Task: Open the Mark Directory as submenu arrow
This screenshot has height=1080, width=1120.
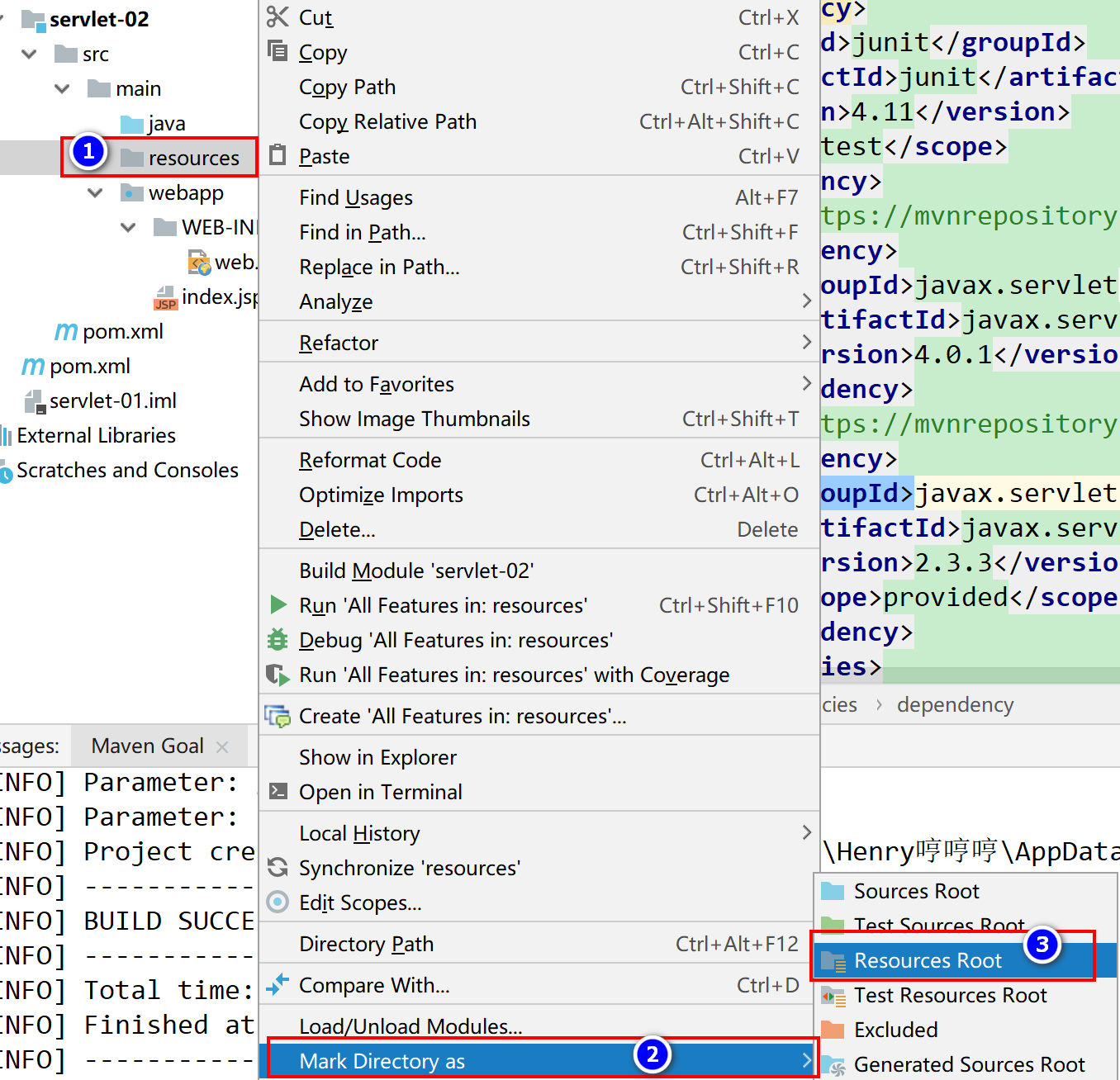Action: pyautogui.click(x=807, y=1060)
